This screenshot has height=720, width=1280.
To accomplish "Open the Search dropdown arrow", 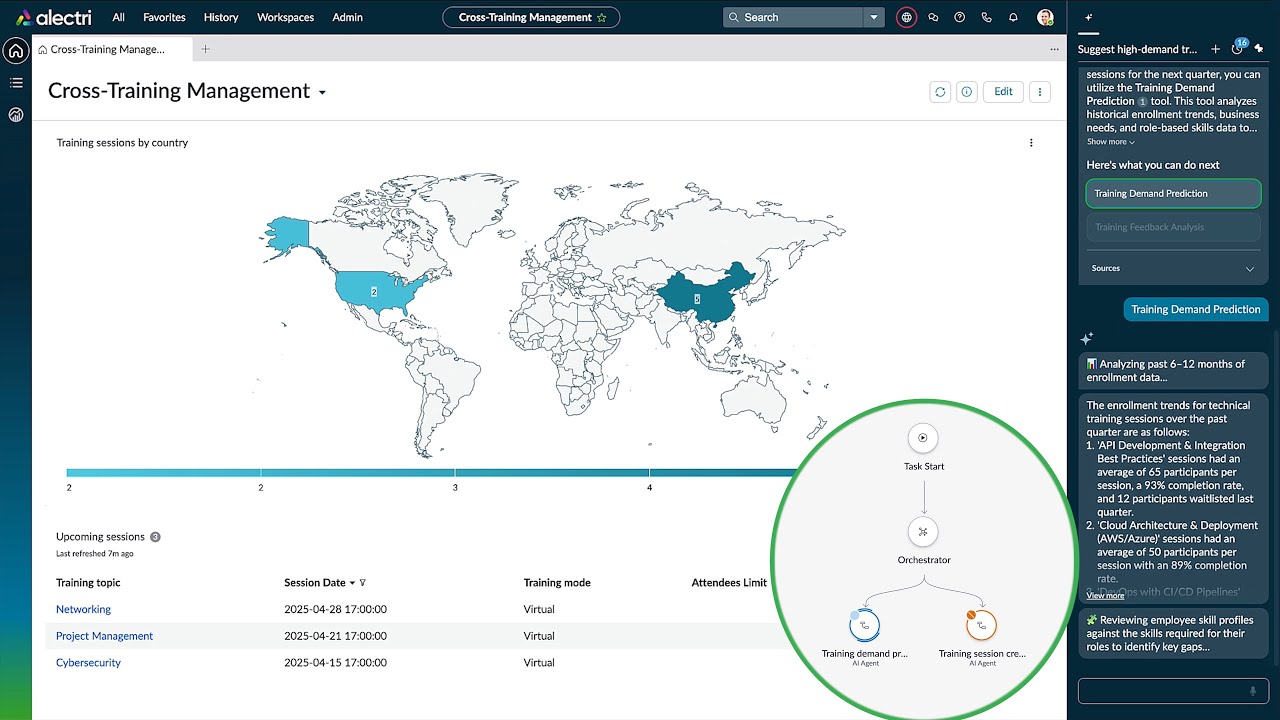I will pos(875,17).
